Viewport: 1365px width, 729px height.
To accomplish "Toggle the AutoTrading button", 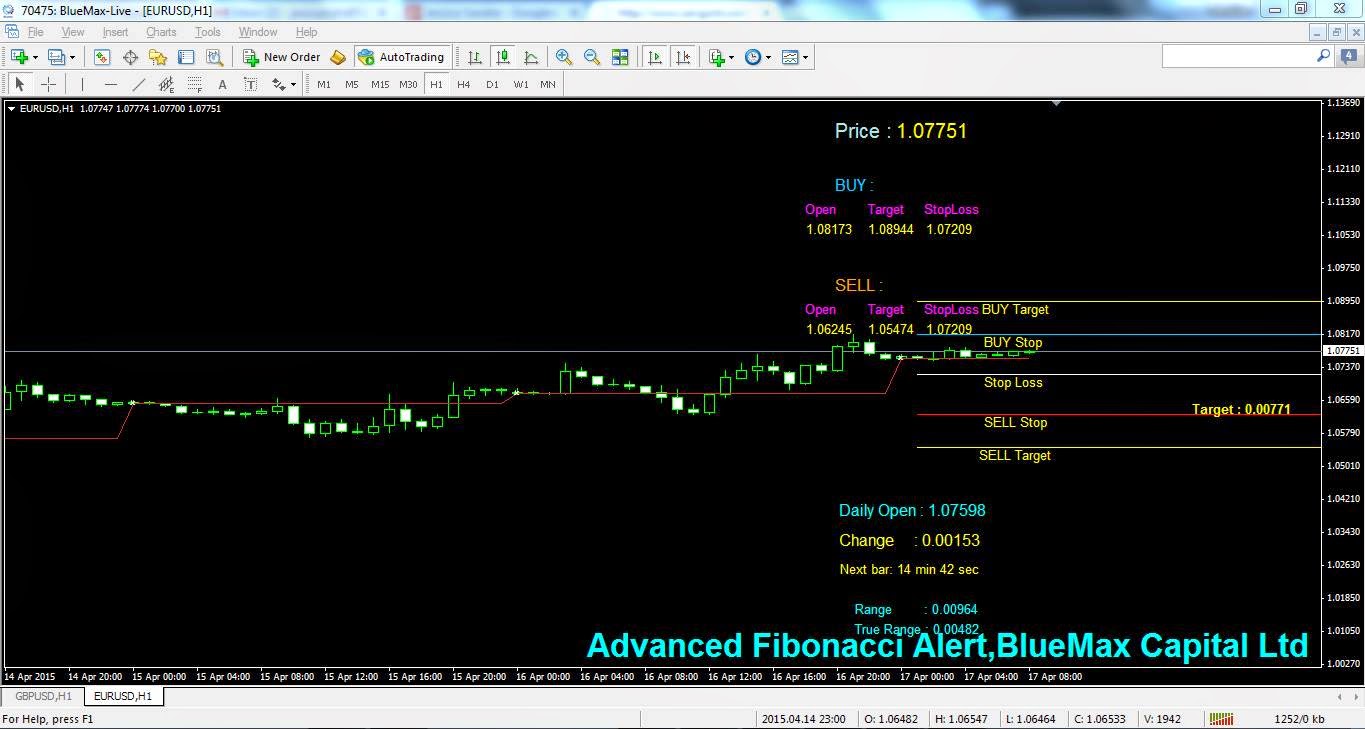I will tap(401, 57).
